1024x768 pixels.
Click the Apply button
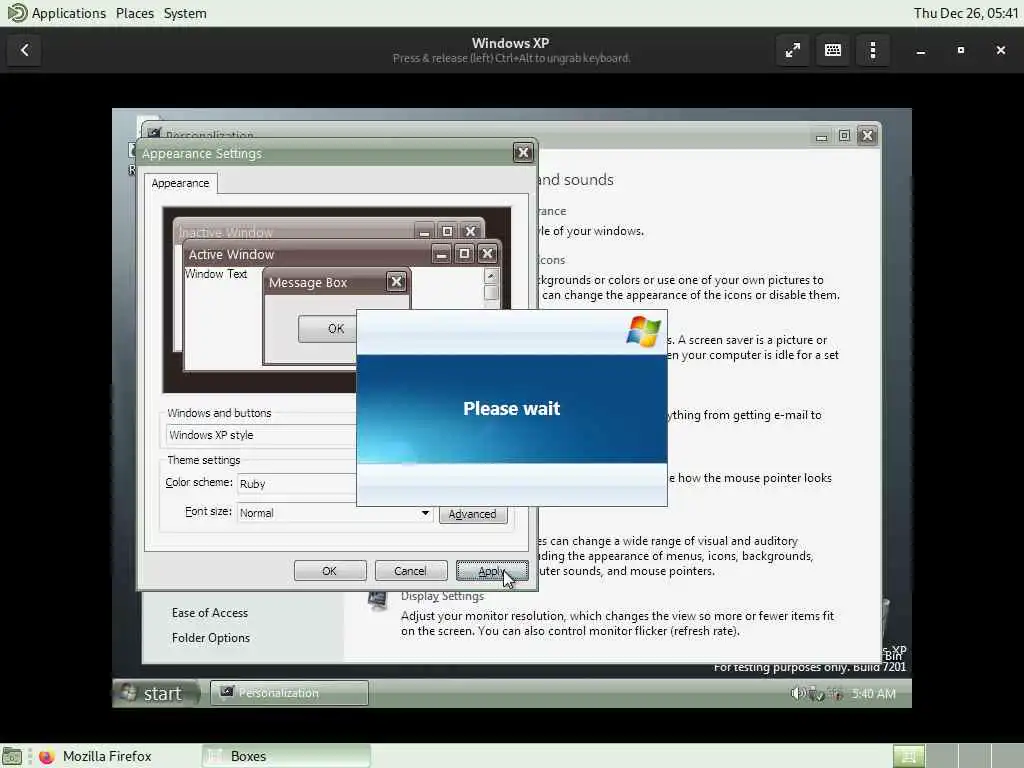coord(492,571)
